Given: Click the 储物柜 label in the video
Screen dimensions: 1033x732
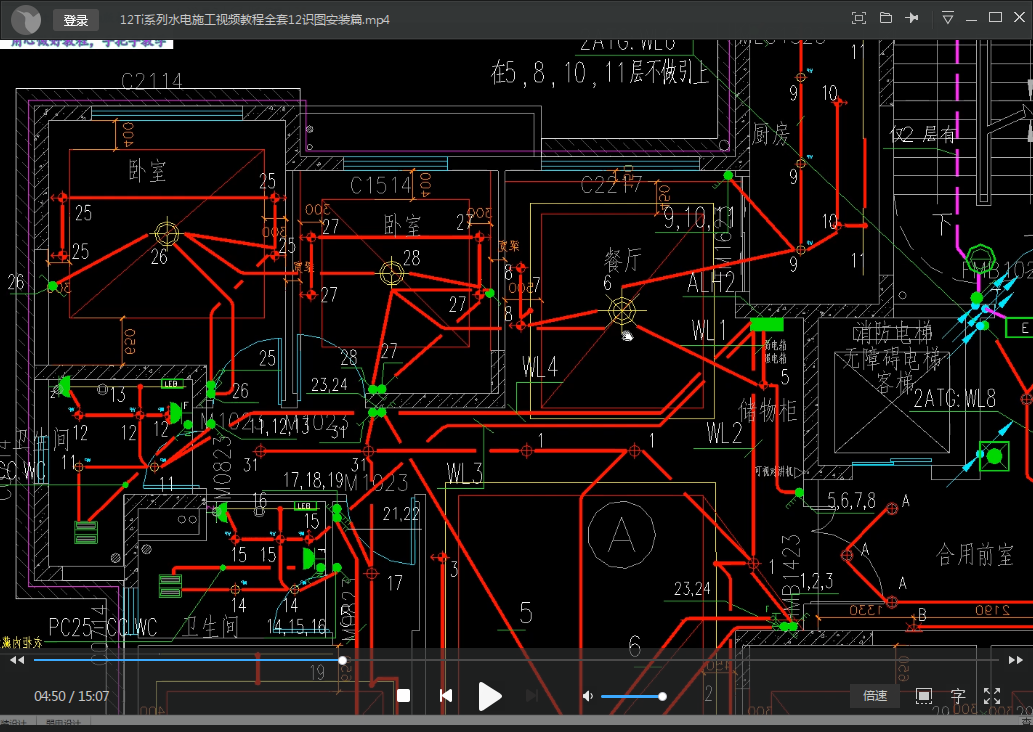Looking at the screenshot, I should (768, 411).
